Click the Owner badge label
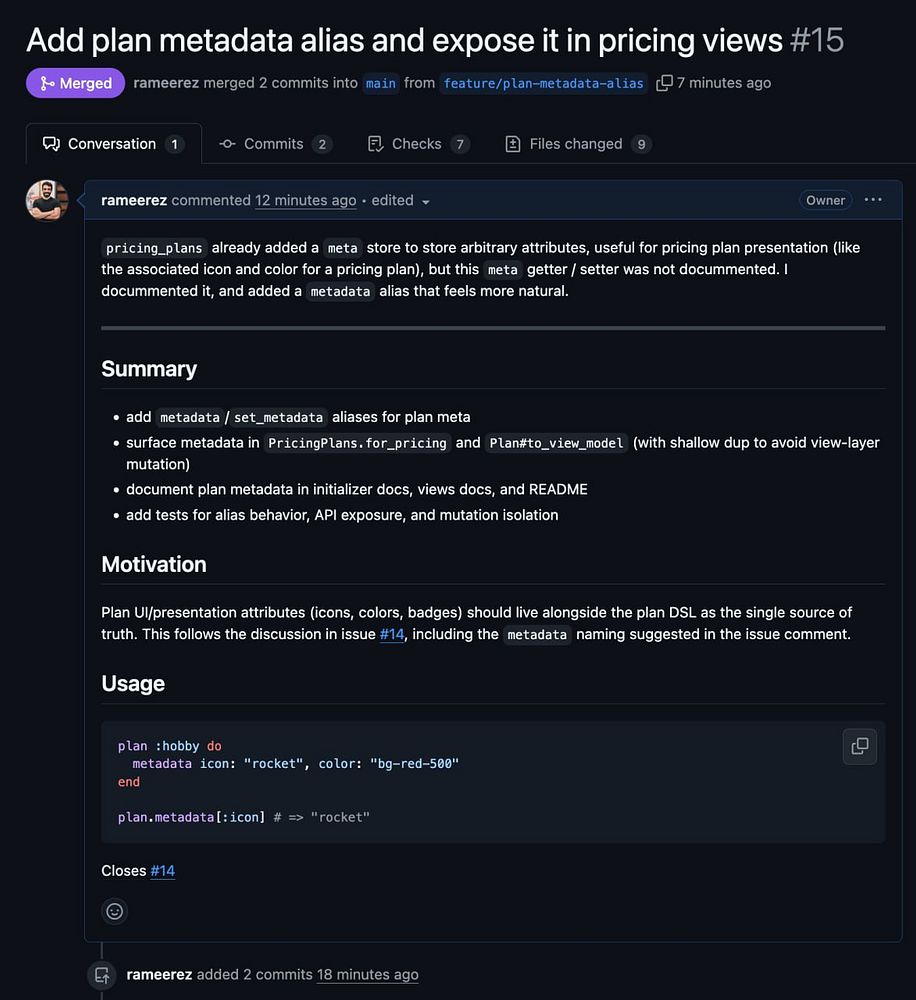Screen dimensions: 916x1000 point(825,200)
